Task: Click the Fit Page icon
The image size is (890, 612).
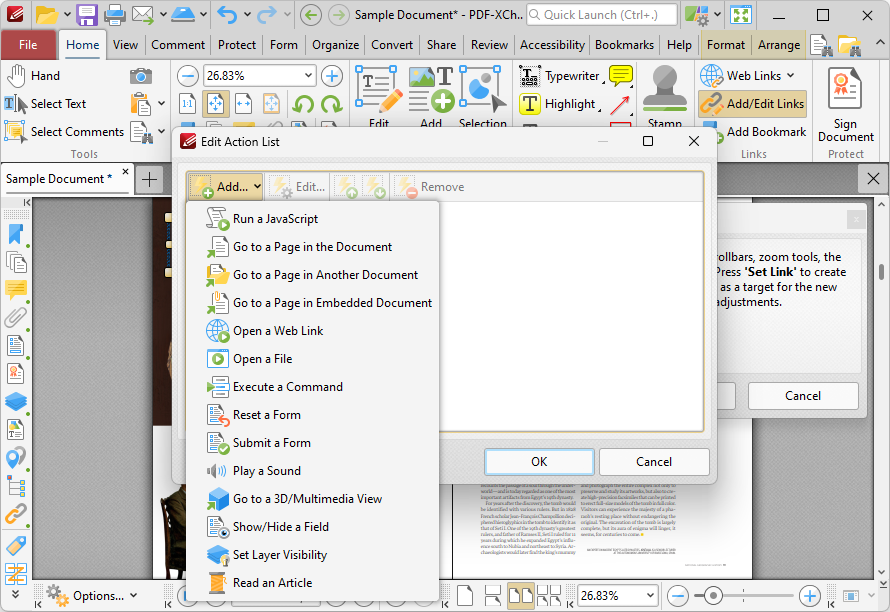Action: (216, 104)
